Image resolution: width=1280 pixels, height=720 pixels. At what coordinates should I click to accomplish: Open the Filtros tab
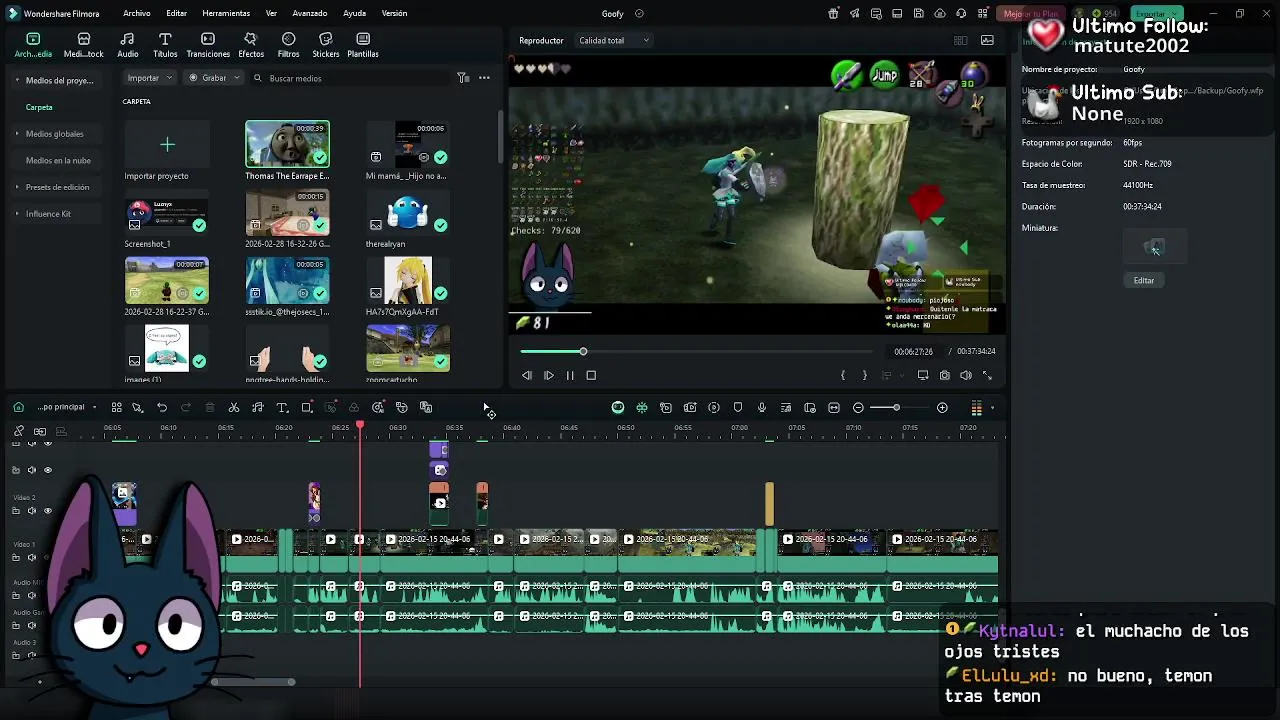coord(288,45)
